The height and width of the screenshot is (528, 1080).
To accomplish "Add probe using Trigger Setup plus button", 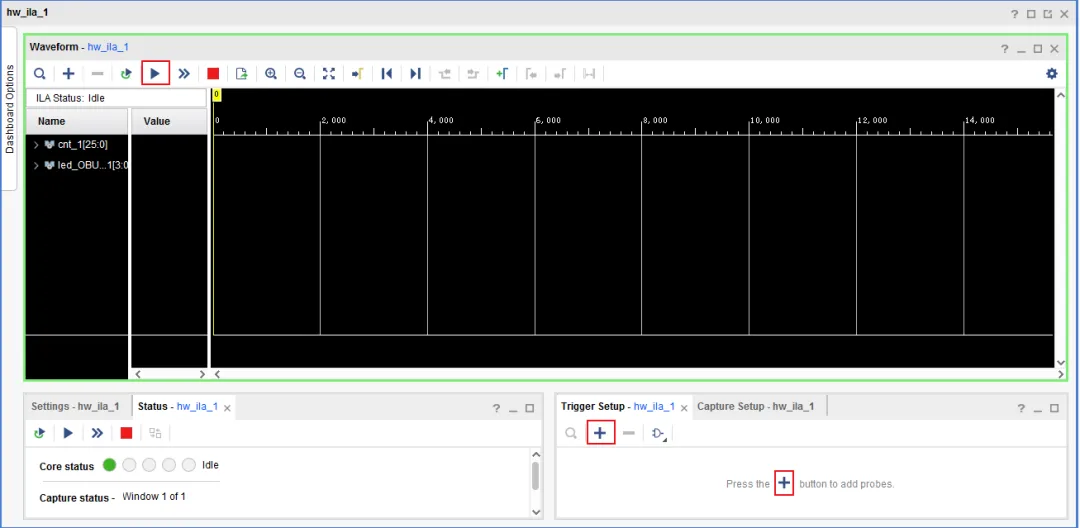I will [x=600, y=433].
